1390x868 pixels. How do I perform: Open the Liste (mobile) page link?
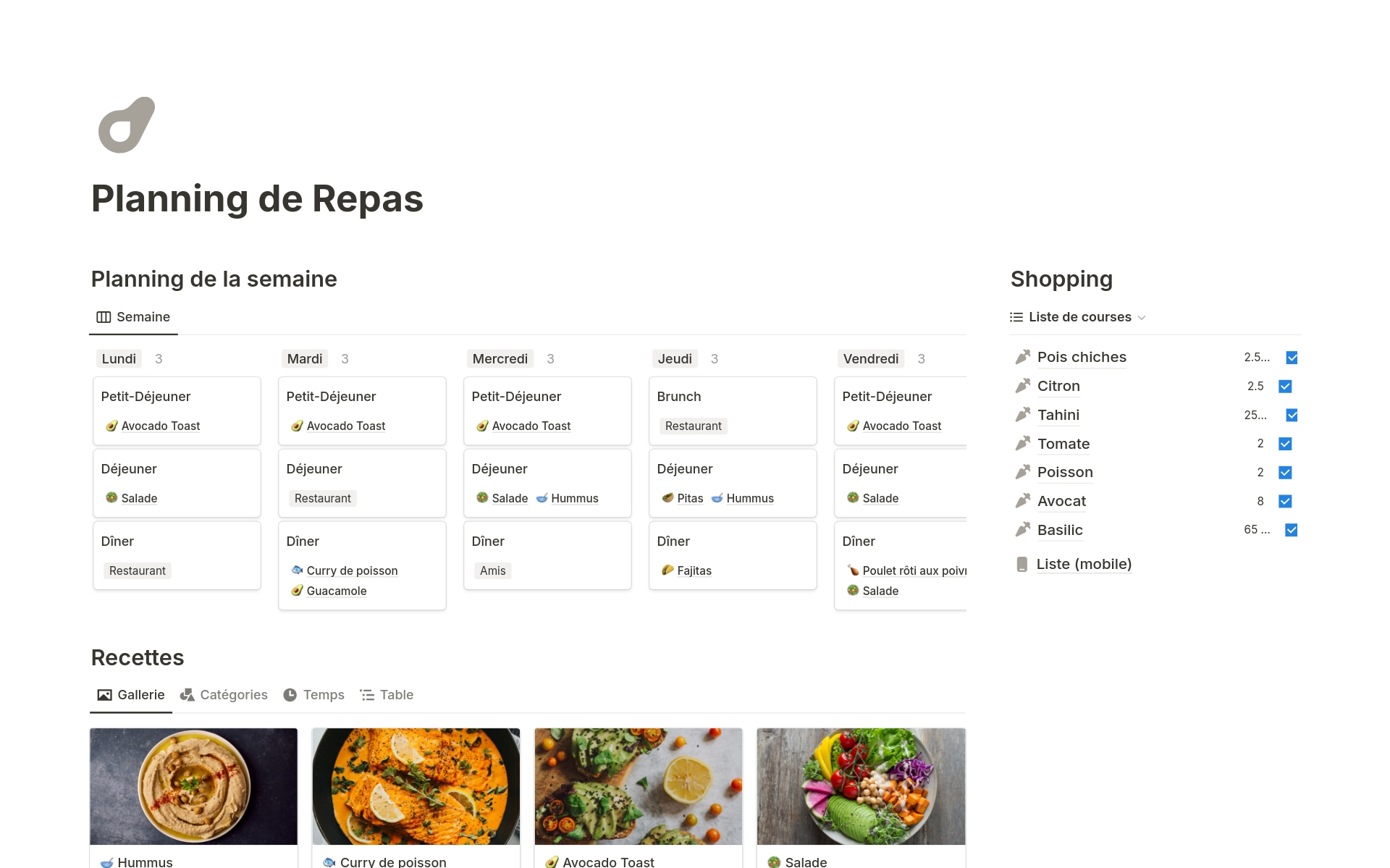click(x=1084, y=565)
